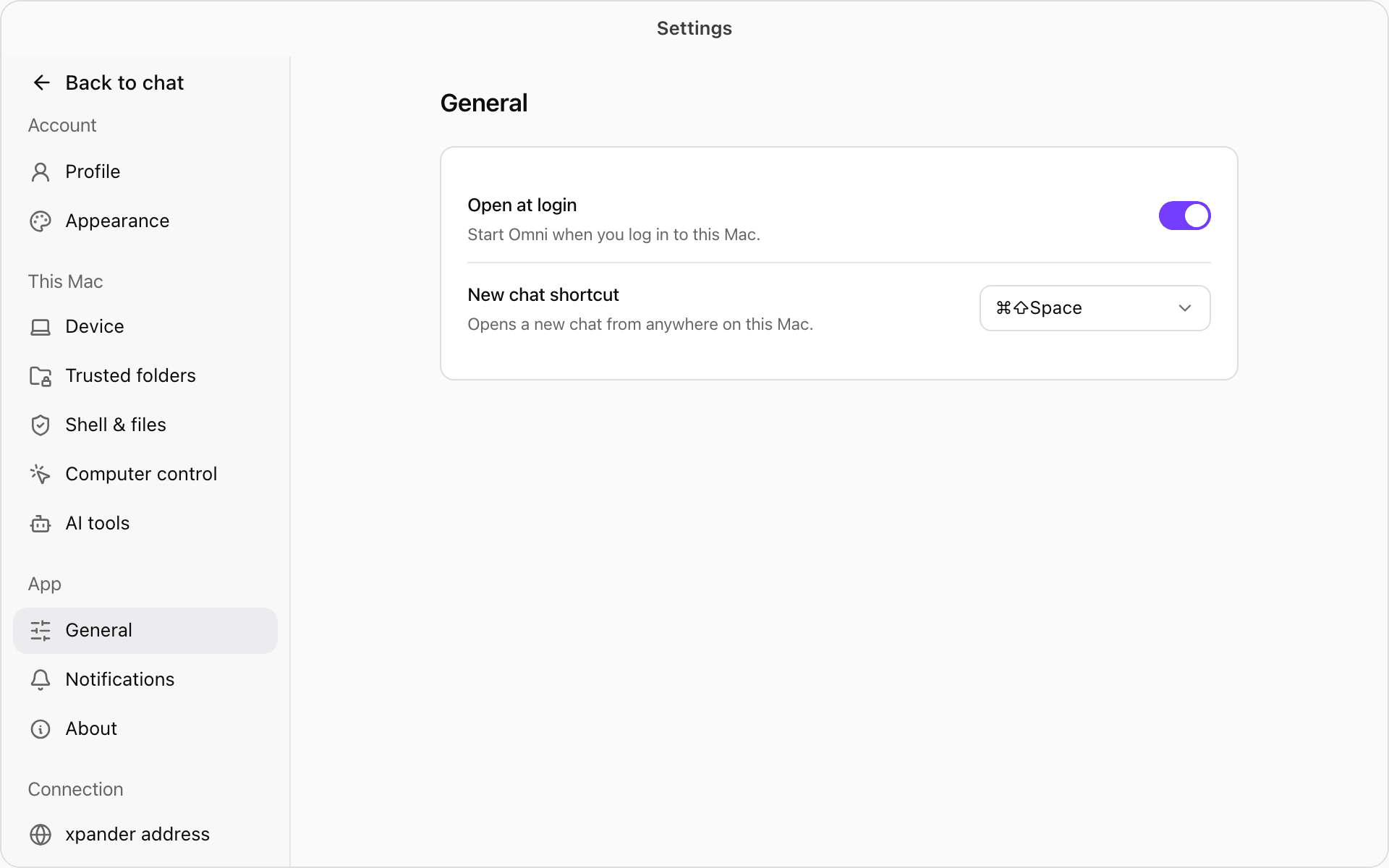Open Appearance settings page
The image size is (1389, 868).
click(x=145, y=221)
